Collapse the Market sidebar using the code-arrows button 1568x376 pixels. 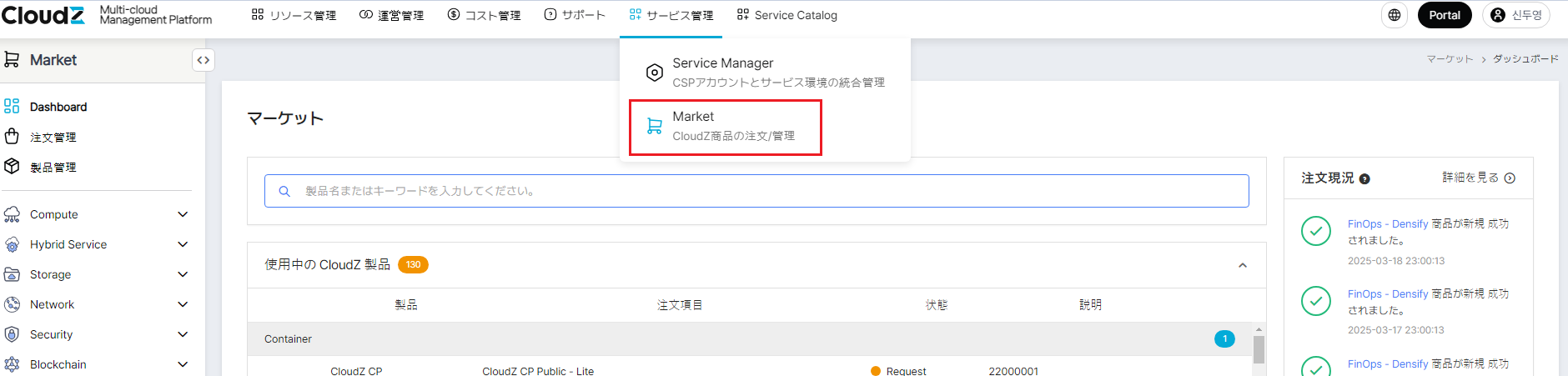204,60
